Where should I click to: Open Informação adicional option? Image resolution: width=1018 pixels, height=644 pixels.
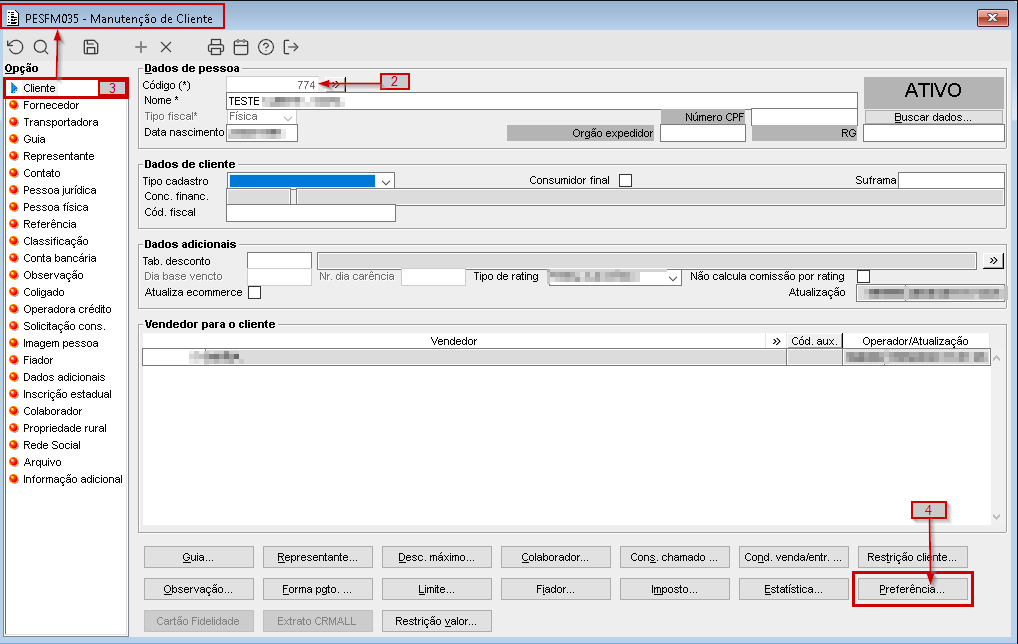tap(73, 479)
